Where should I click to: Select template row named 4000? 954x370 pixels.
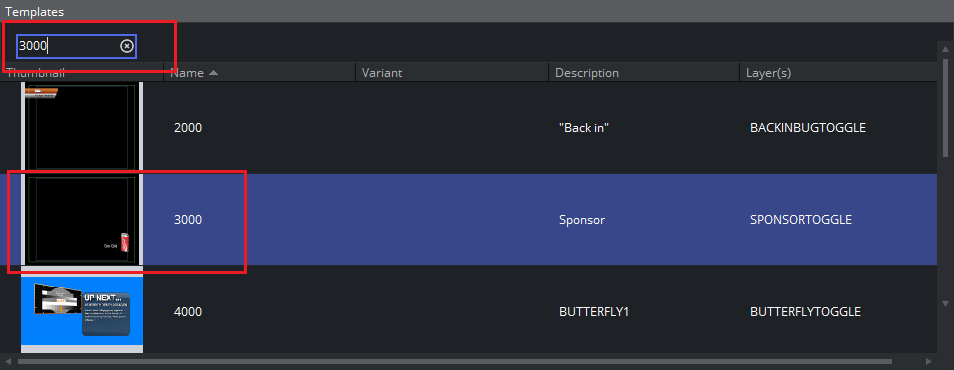(468, 312)
